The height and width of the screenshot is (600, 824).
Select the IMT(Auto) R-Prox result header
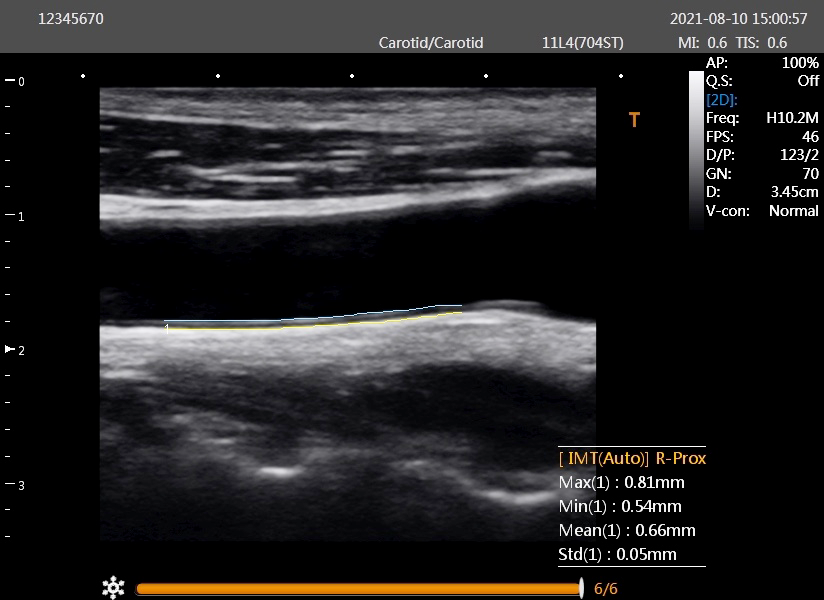coord(632,459)
